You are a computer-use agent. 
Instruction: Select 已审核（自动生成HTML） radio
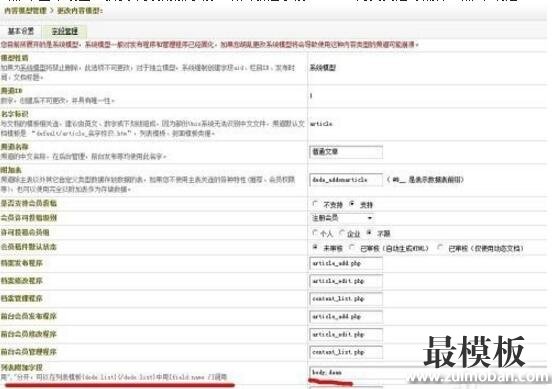352,247
